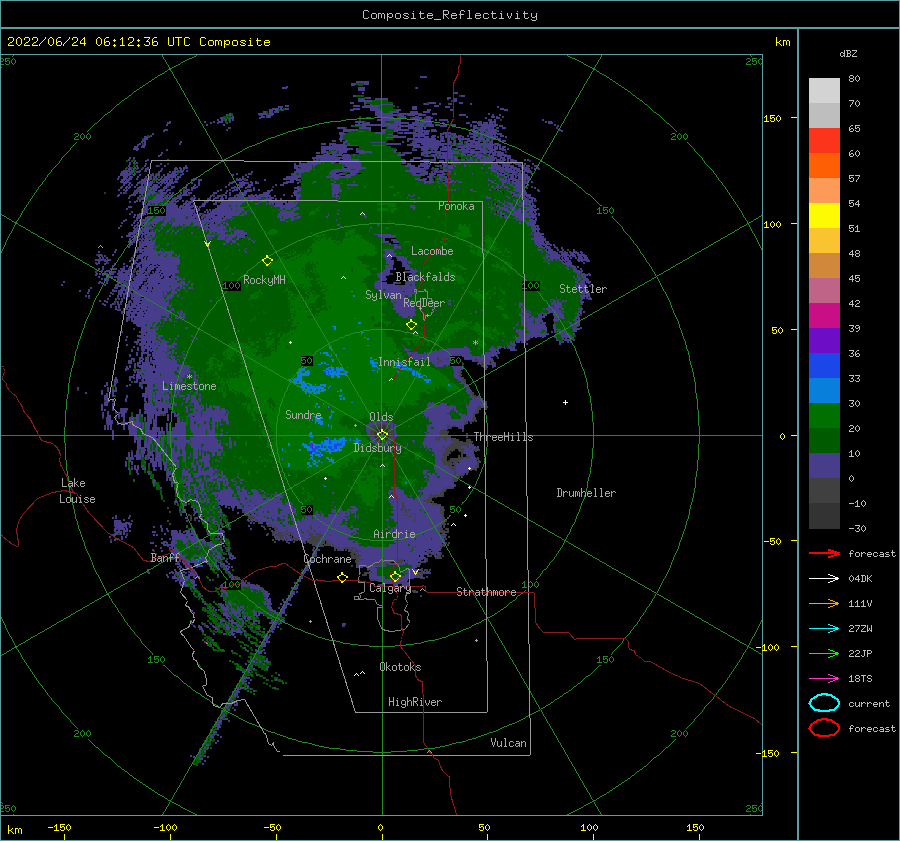This screenshot has width=900, height=841.
Task: Click the Innisfail town label
Action: [x=404, y=362]
